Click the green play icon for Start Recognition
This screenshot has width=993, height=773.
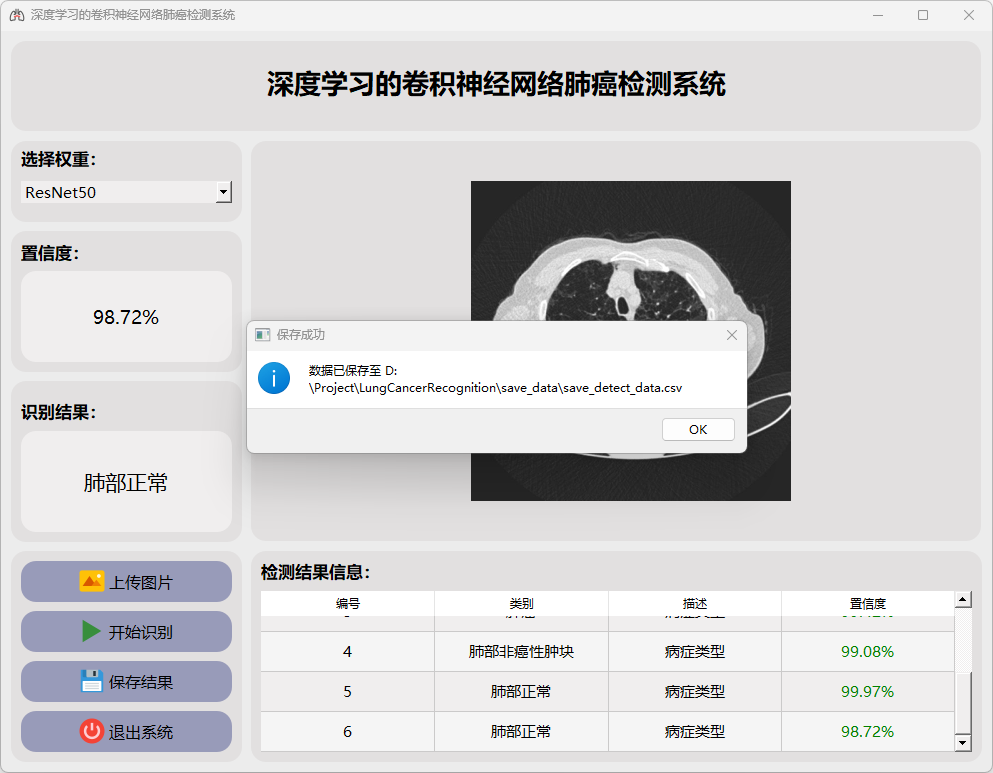click(92, 631)
